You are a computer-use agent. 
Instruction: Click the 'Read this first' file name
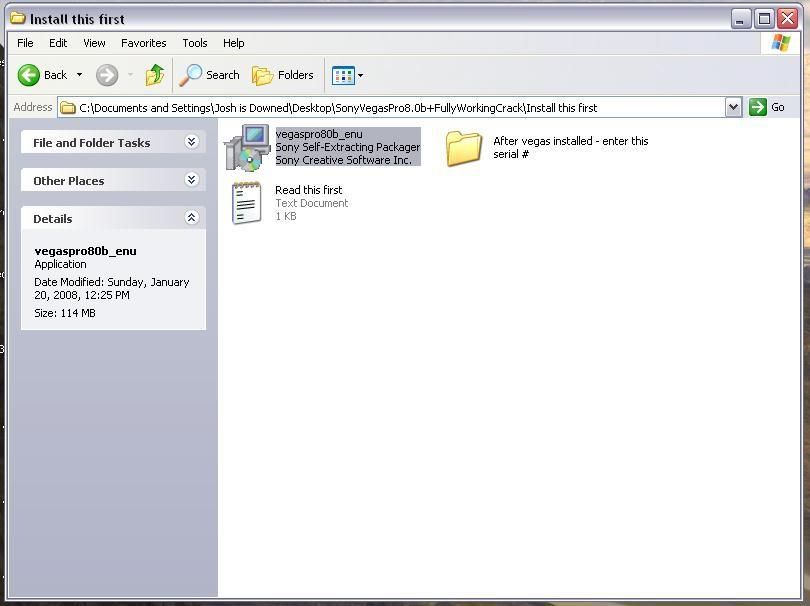pos(308,190)
